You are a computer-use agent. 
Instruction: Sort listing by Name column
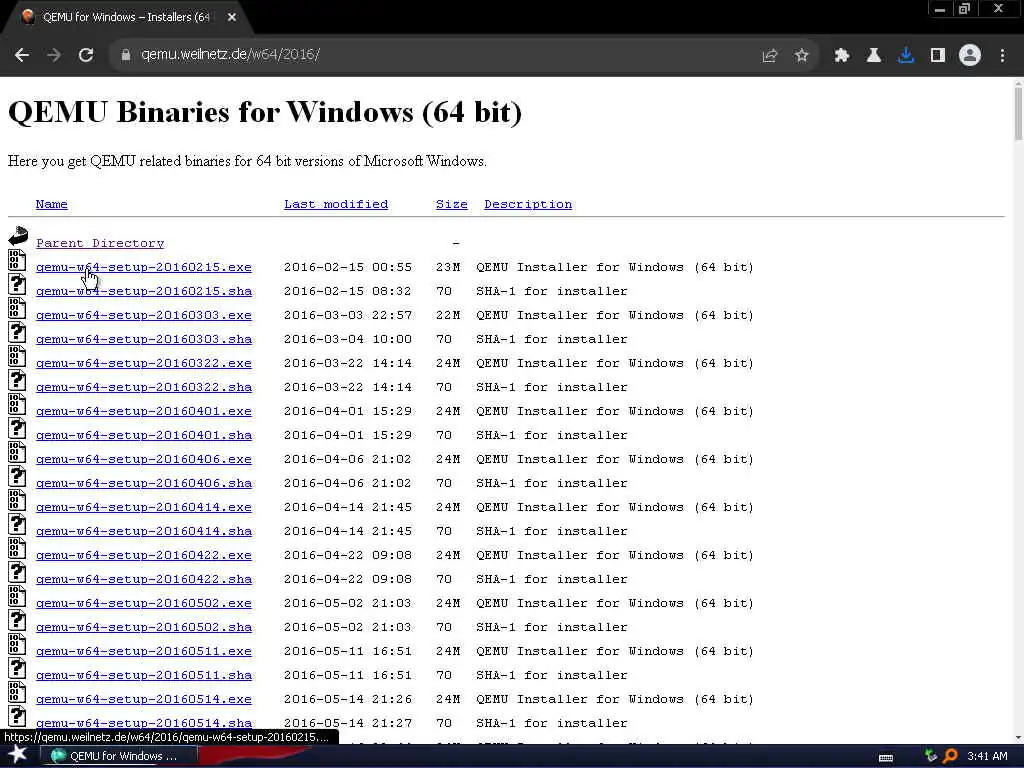click(52, 204)
